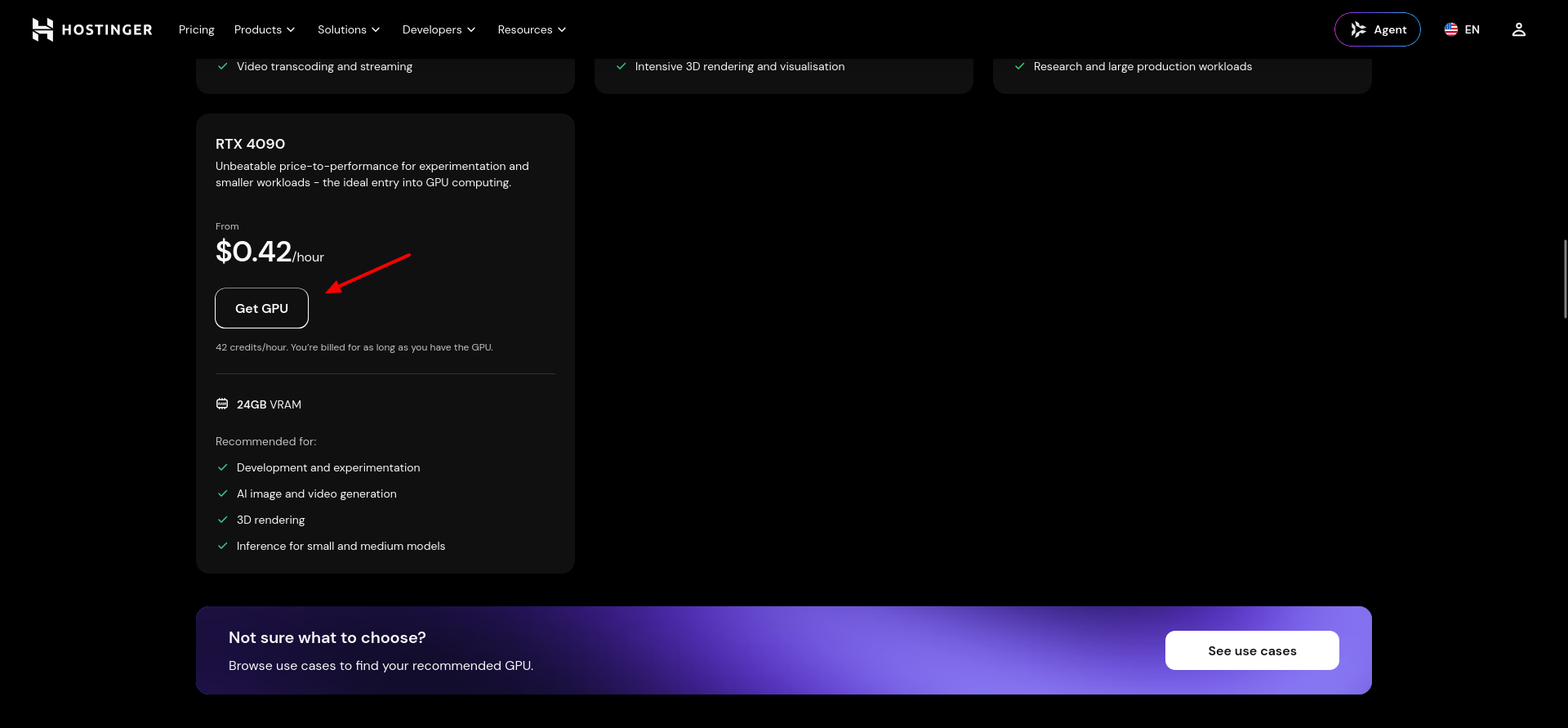Open the Developers dropdown menu
1568x728 pixels.
coord(439,29)
